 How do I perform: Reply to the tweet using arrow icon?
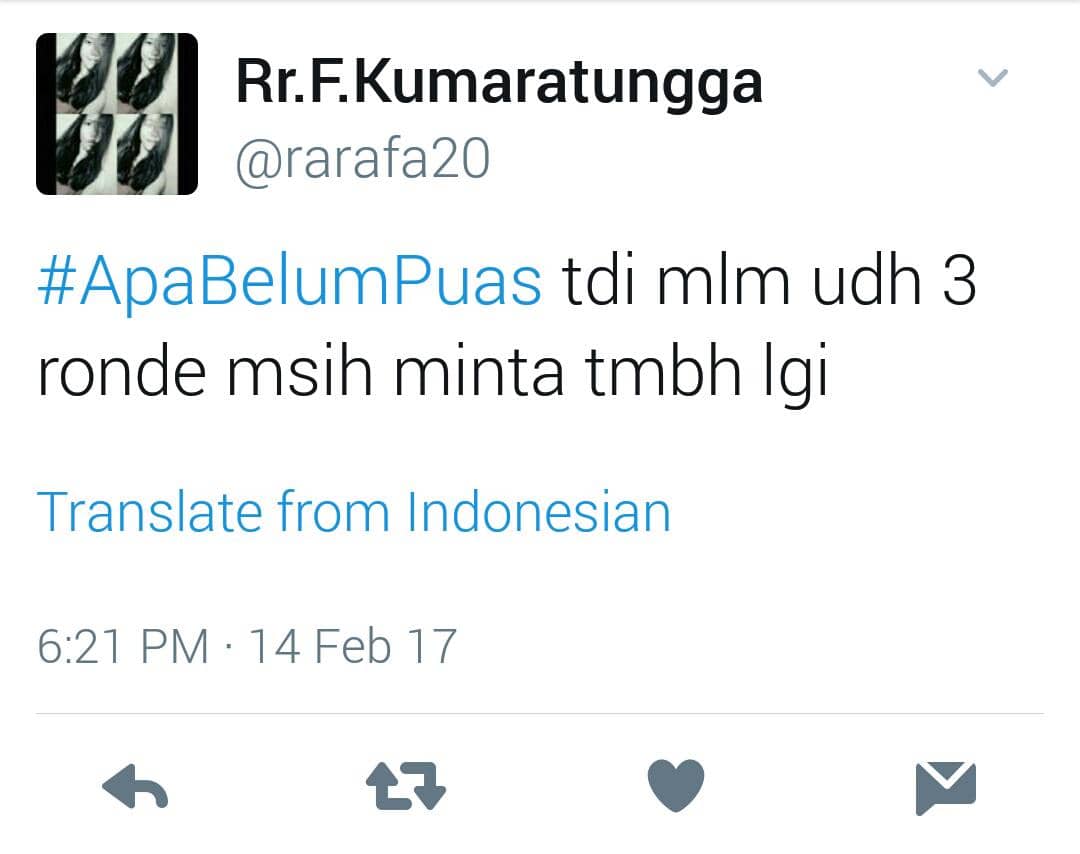[x=135, y=786]
